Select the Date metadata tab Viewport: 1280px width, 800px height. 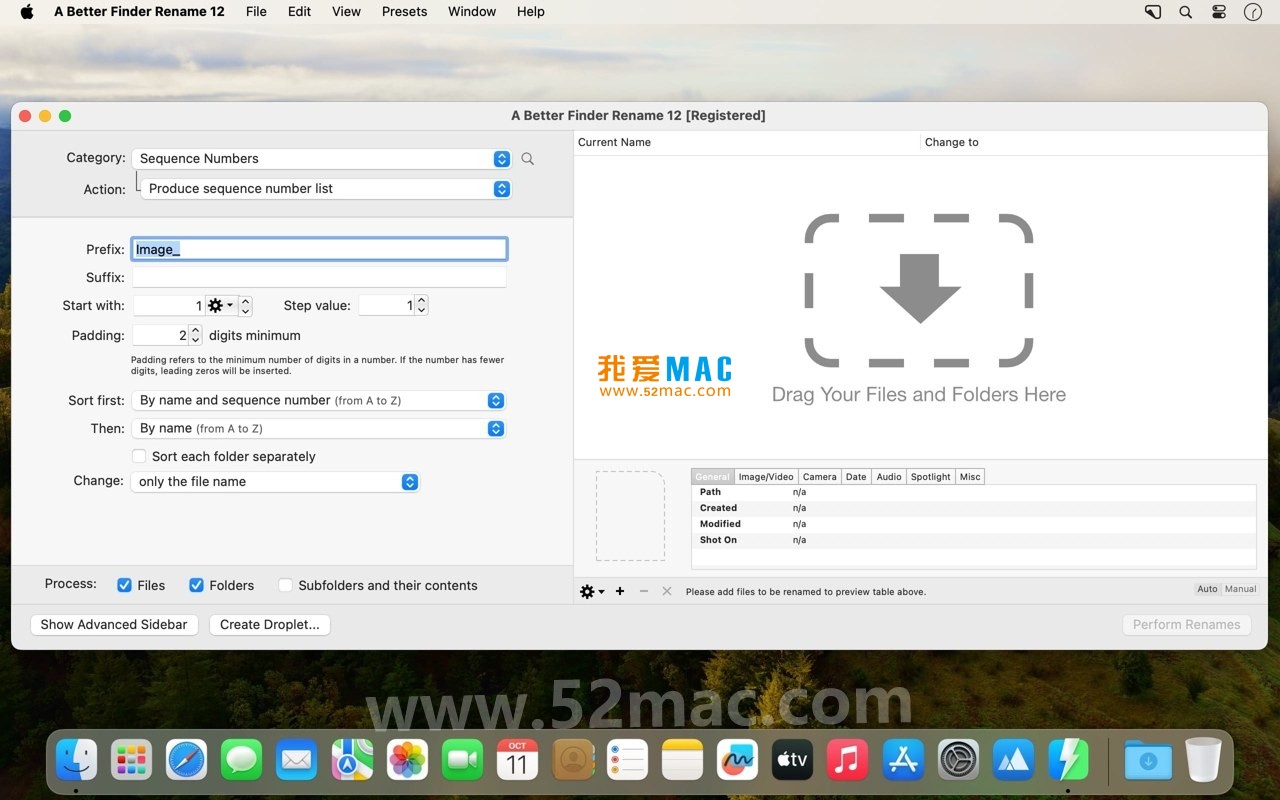856,477
